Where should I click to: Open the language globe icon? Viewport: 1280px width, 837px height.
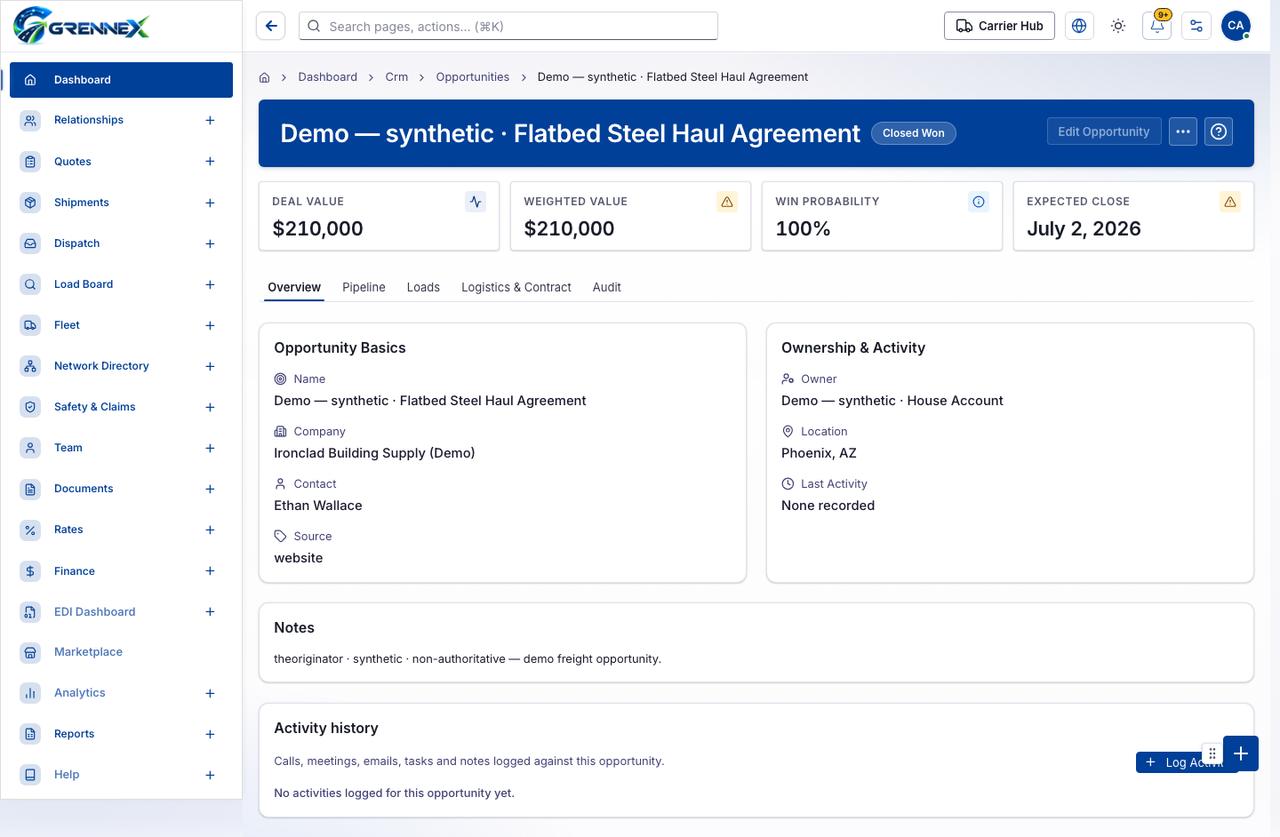1078,26
